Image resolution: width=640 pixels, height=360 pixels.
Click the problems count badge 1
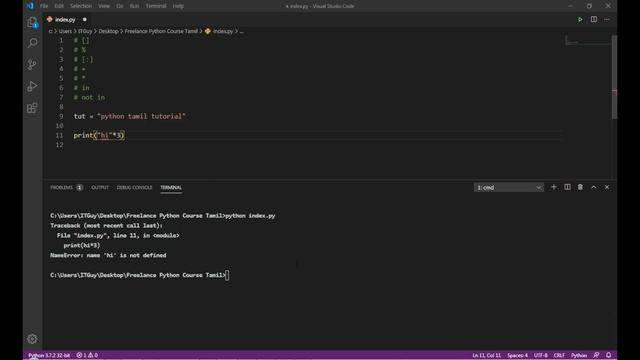point(80,187)
